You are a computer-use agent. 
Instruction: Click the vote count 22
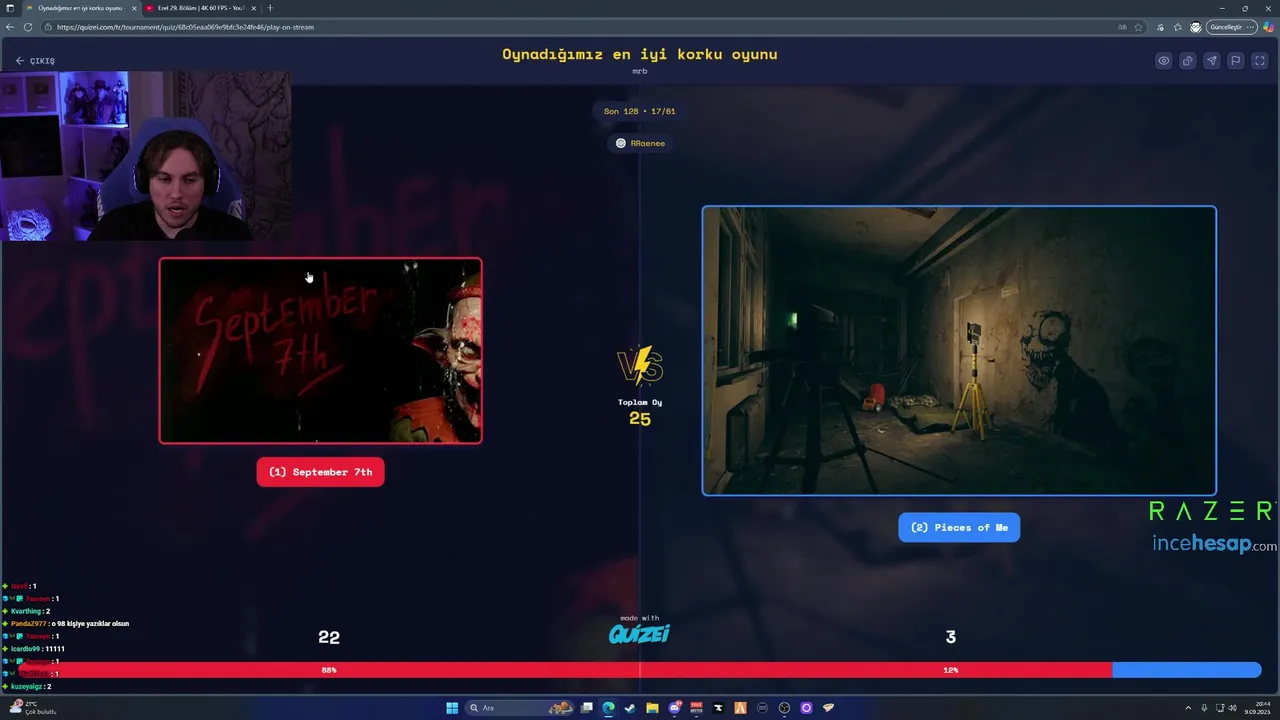(x=329, y=637)
